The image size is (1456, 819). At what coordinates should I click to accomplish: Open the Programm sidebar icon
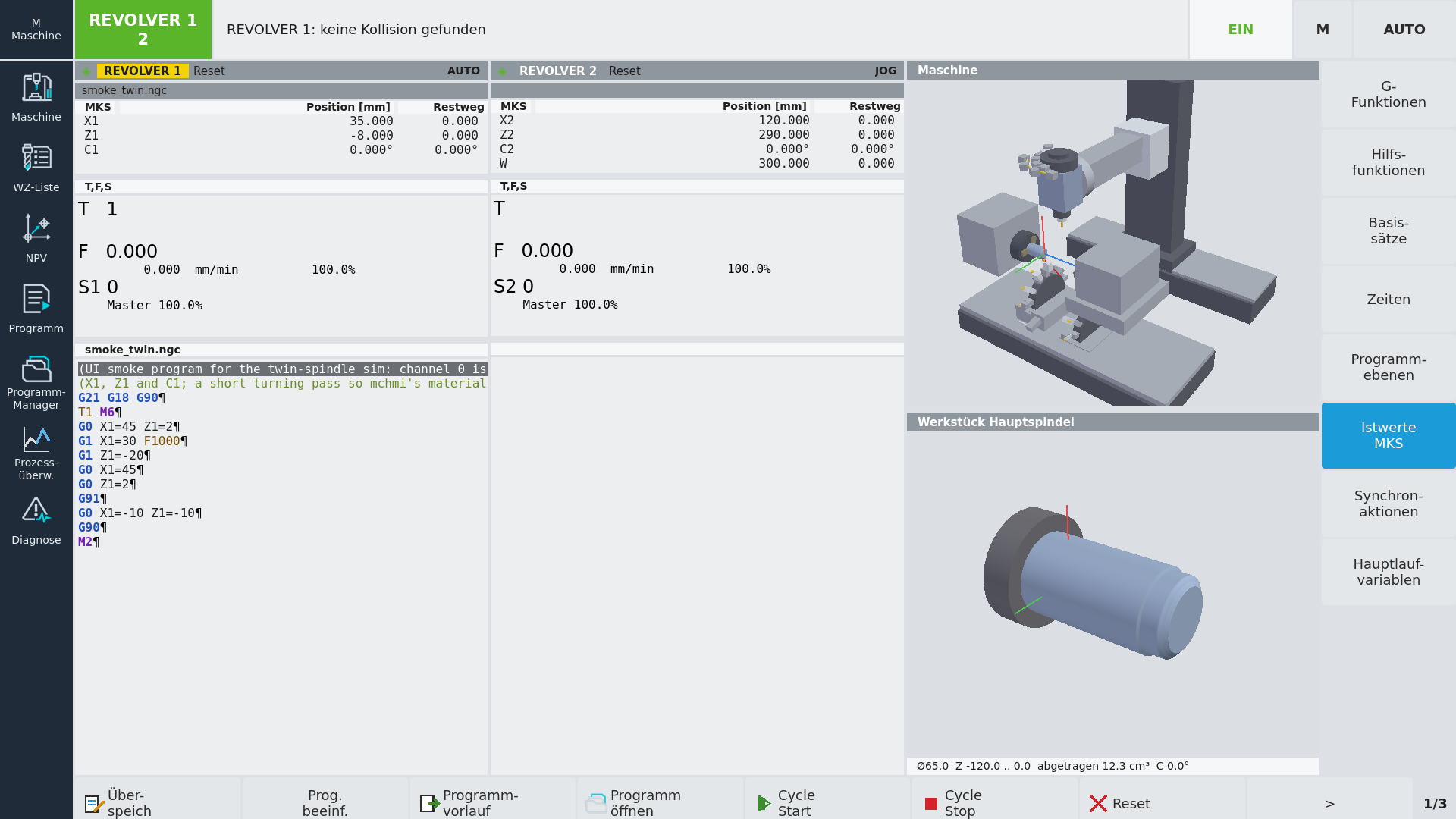pyautogui.click(x=36, y=299)
